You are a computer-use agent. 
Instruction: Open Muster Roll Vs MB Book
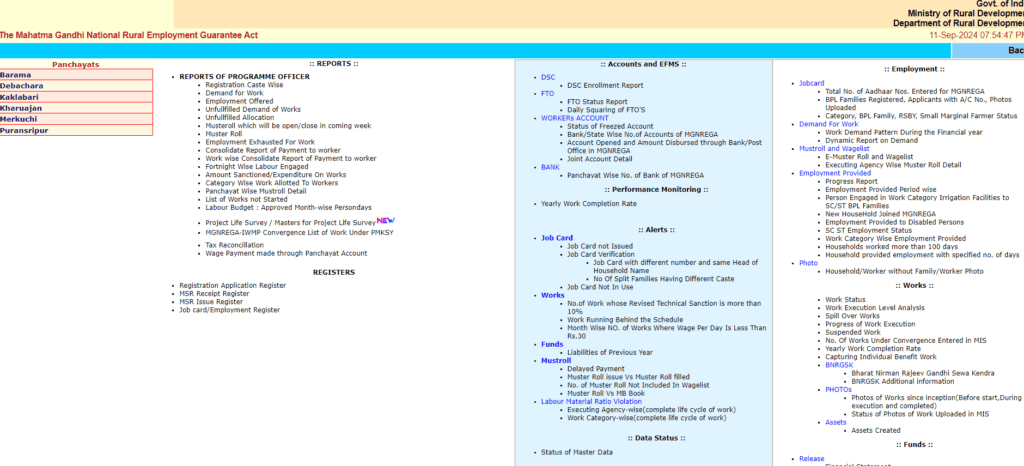(x=605, y=394)
